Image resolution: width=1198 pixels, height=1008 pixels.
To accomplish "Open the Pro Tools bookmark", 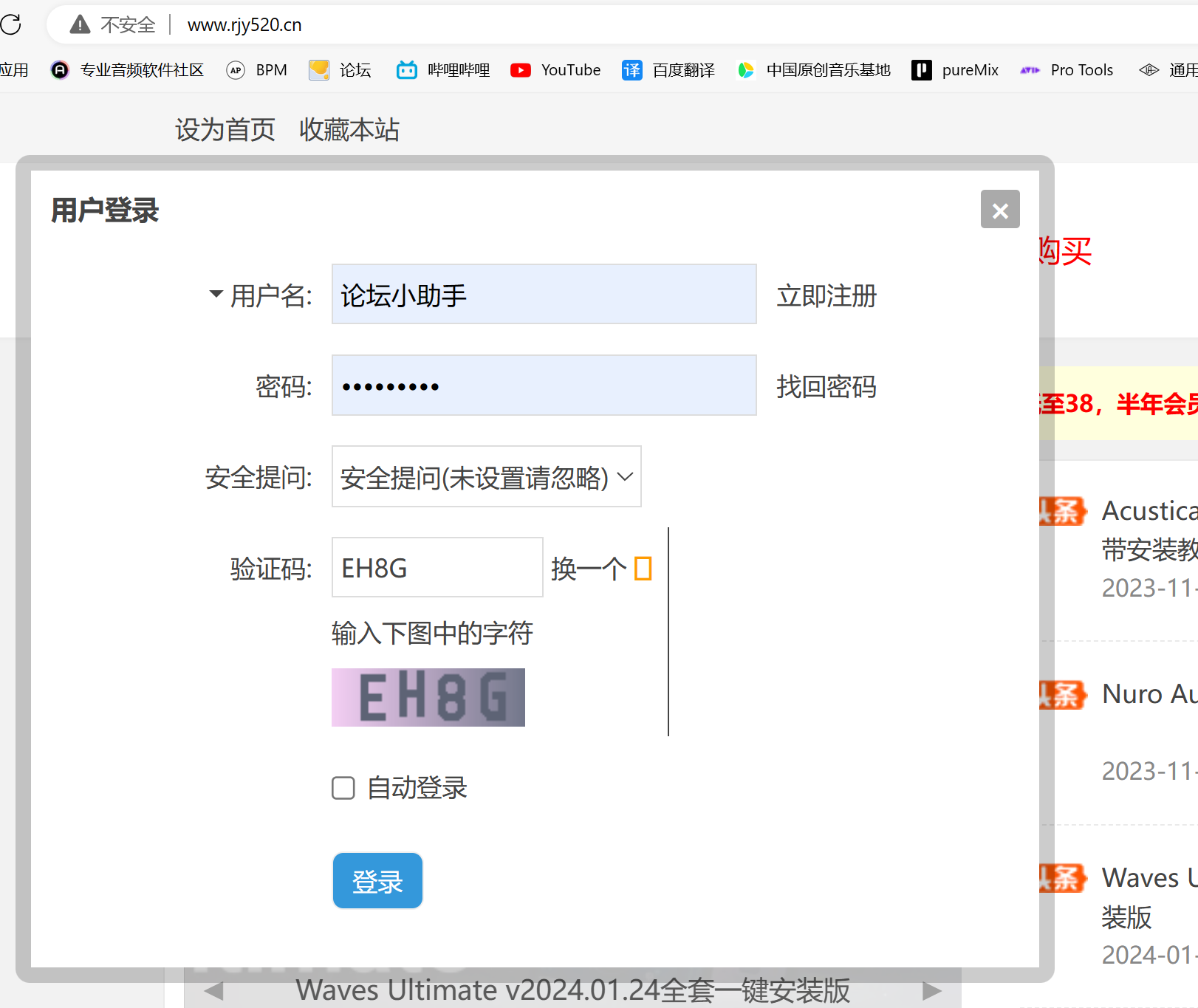I will tap(1067, 70).
